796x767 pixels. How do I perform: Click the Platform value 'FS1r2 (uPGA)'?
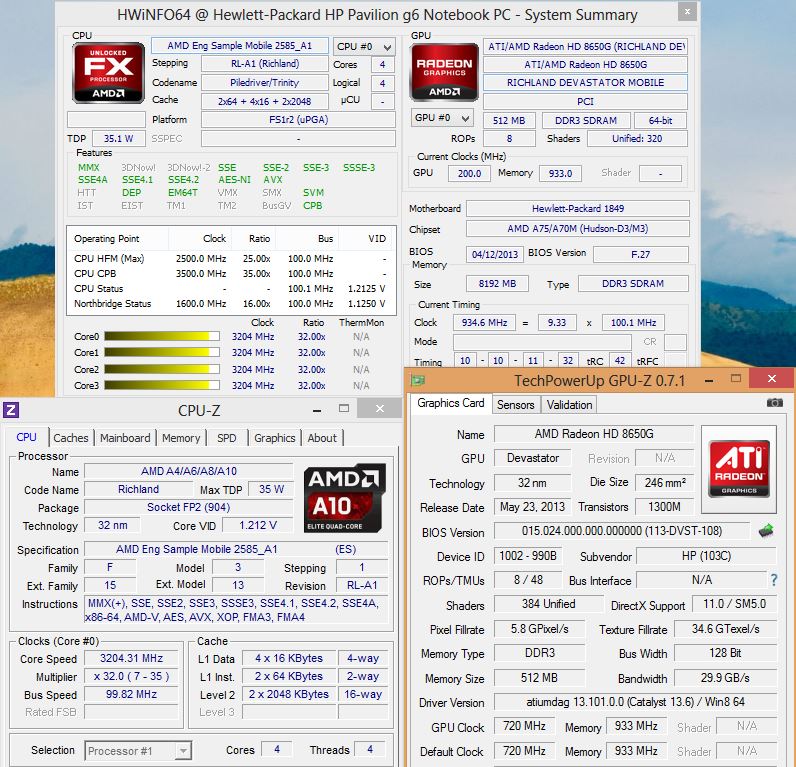click(298, 120)
